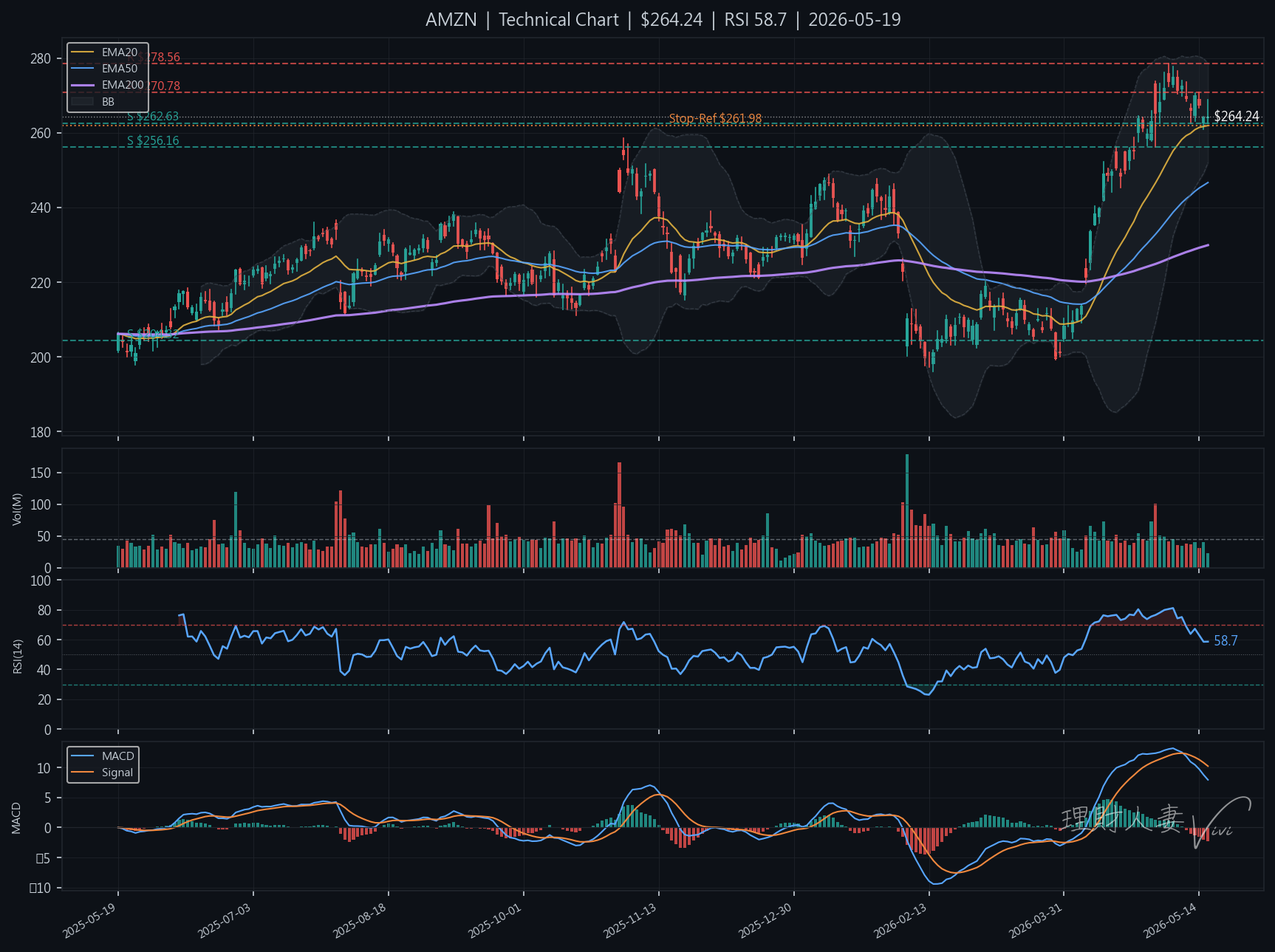Click the MACD axis label
1275x952 pixels.
pos(17,818)
